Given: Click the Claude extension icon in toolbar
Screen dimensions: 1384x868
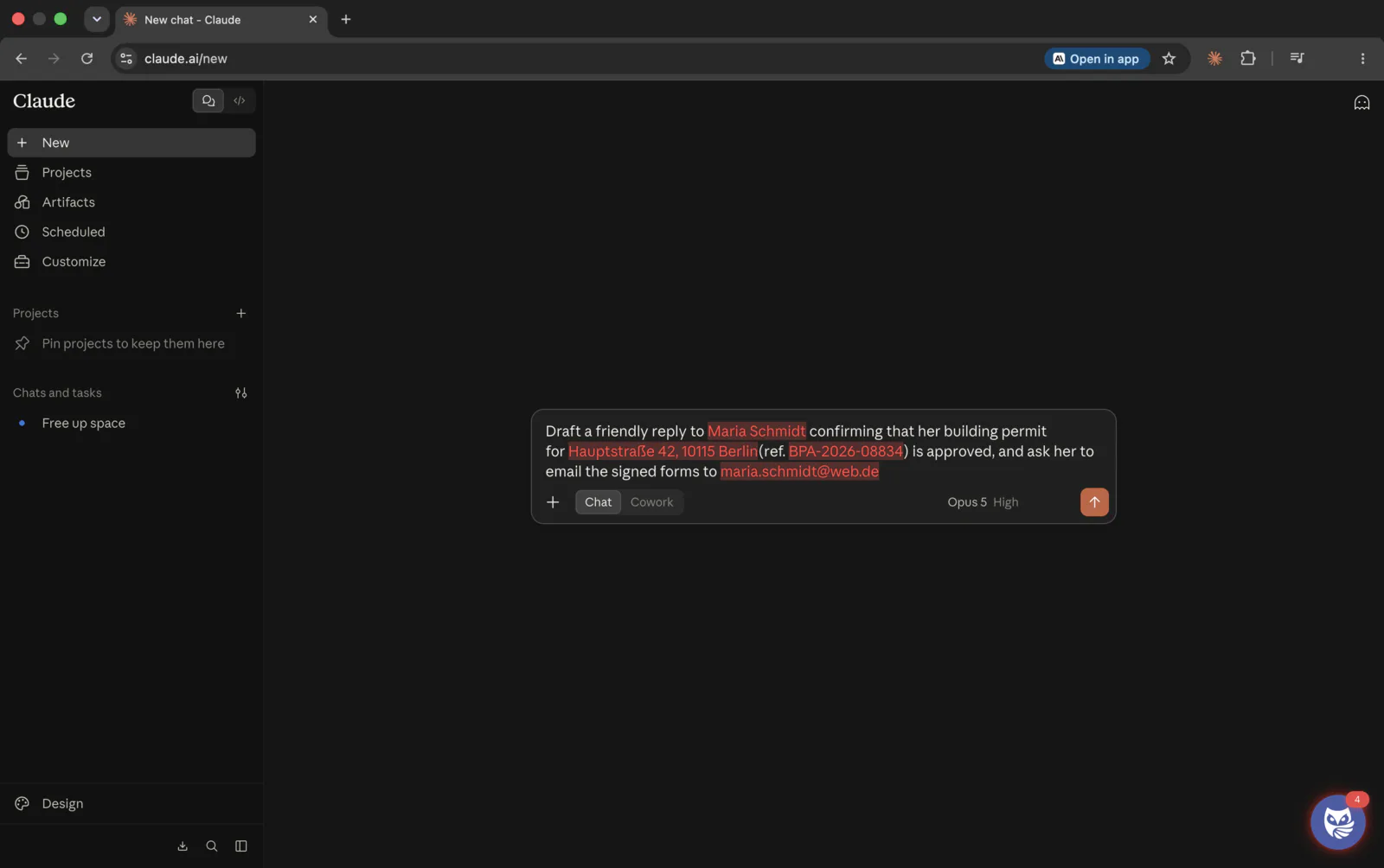Looking at the screenshot, I should pyautogui.click(x=1214, y=59).
